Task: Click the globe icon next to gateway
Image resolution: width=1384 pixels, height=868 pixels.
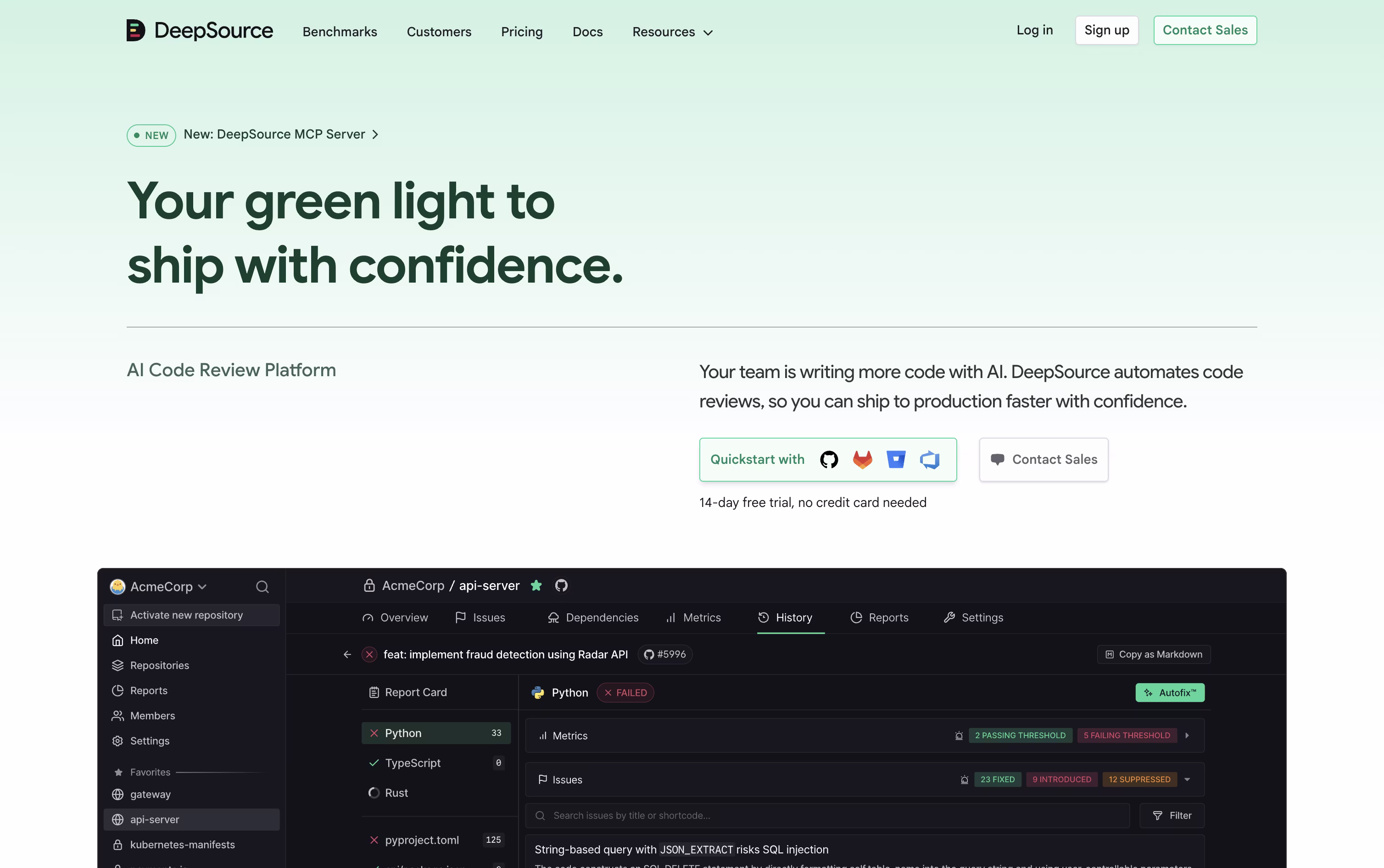Action: click(117, 795)
